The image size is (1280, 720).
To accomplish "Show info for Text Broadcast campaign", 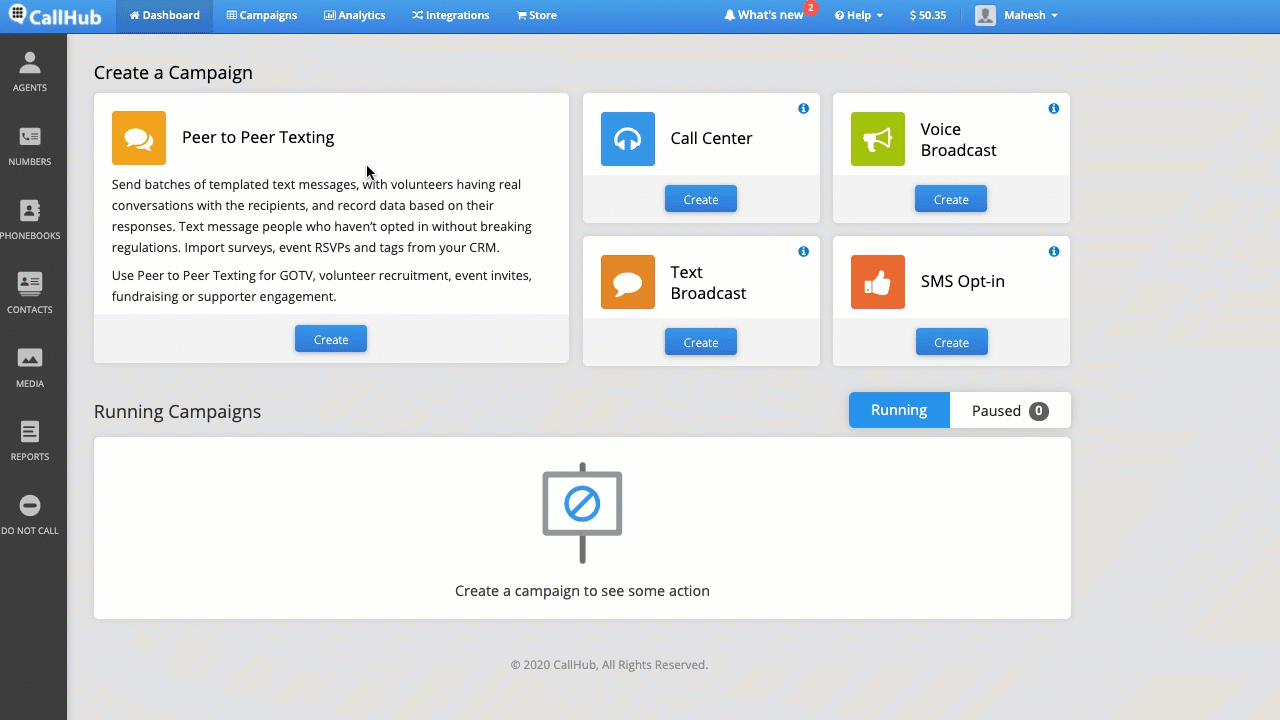I will point(803,251).
